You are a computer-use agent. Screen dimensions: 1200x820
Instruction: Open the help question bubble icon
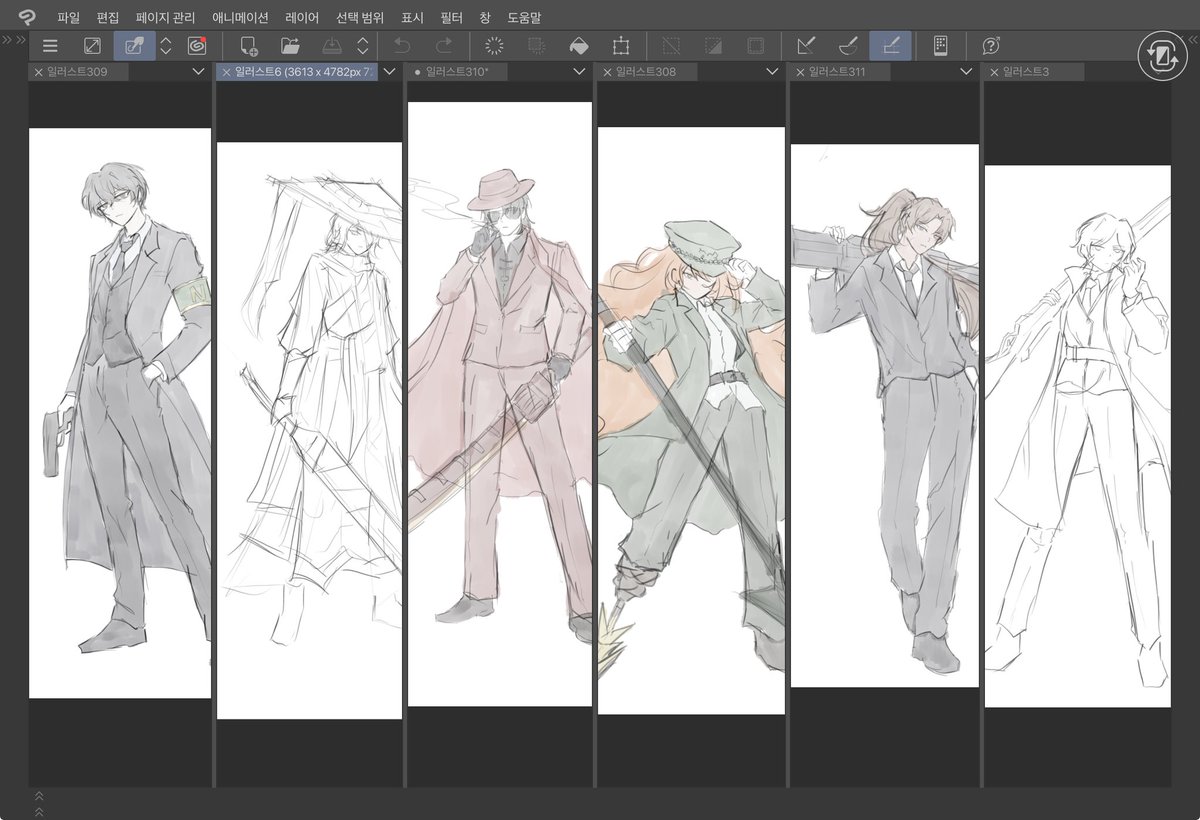click(991, 45)
